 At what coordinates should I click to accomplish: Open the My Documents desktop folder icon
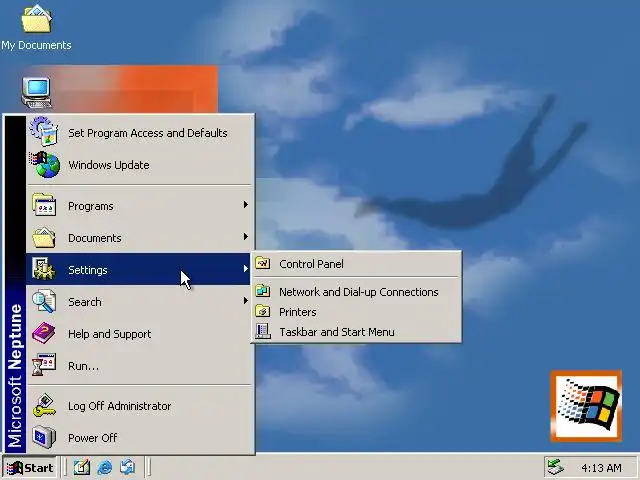pyautogui.click(x=36, y=19)
